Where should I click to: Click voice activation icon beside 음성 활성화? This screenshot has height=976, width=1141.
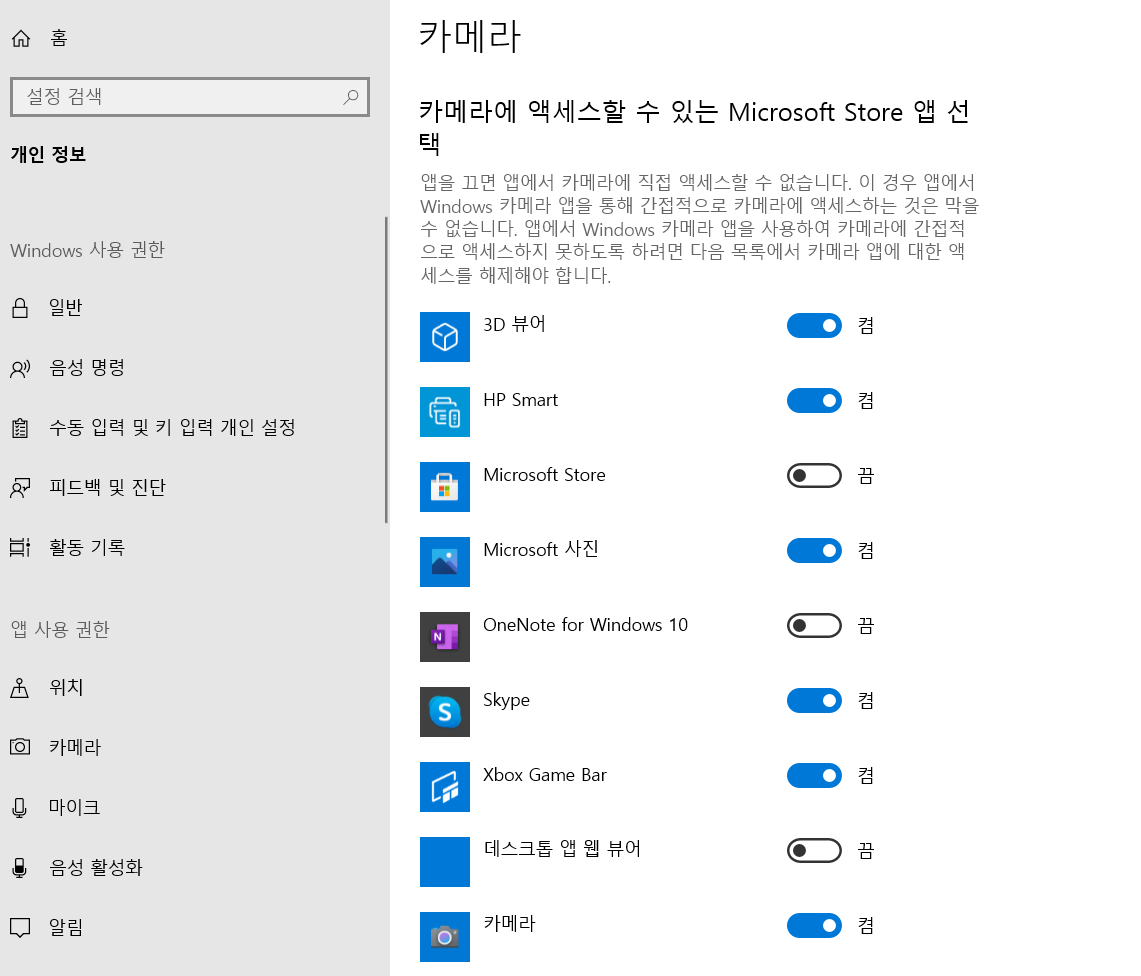tap(20, 868)
